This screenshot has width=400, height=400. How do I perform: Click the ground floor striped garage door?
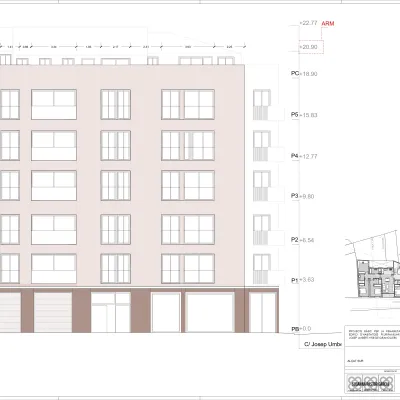[53, 312]
